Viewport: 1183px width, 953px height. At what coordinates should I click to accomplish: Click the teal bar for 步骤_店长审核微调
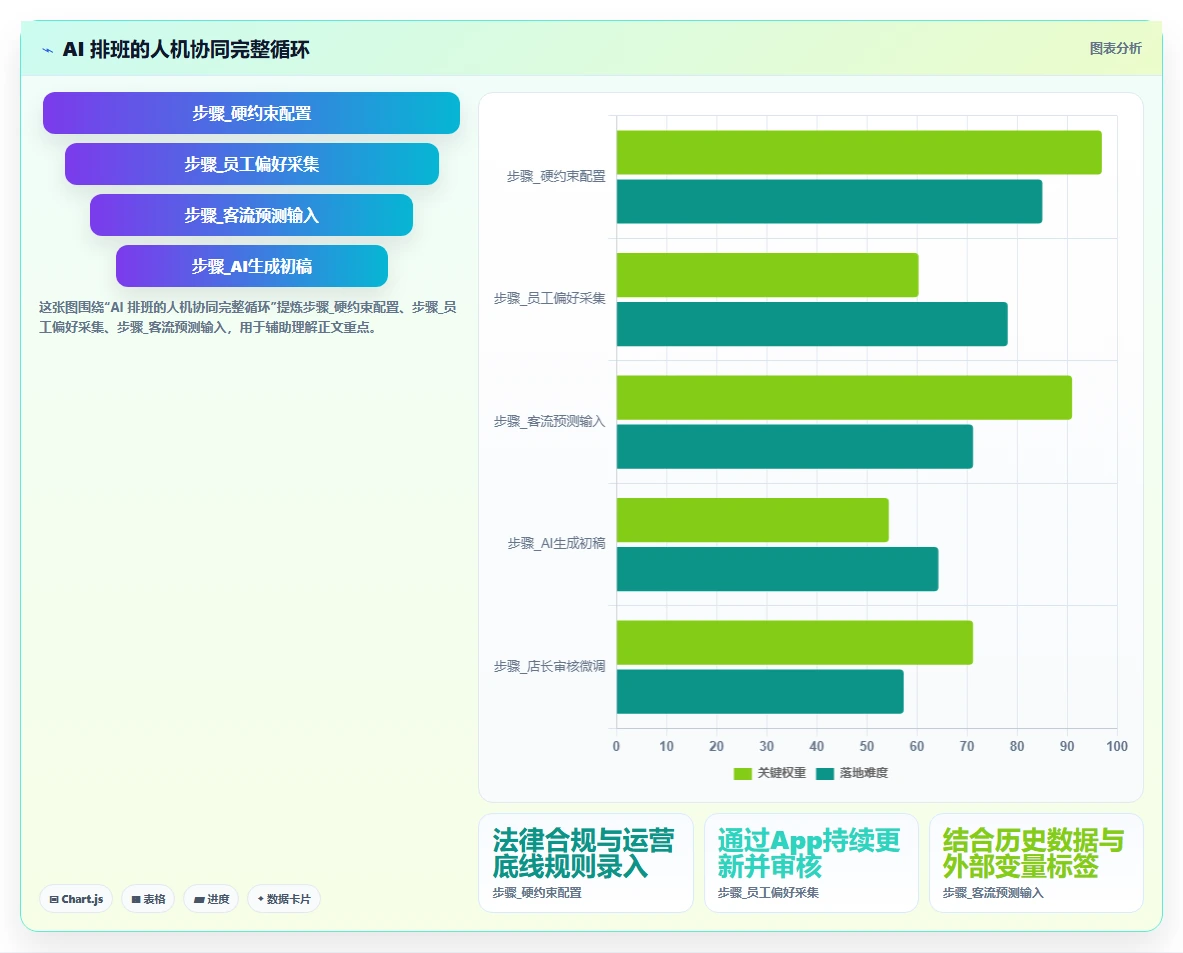coord(760,691)
